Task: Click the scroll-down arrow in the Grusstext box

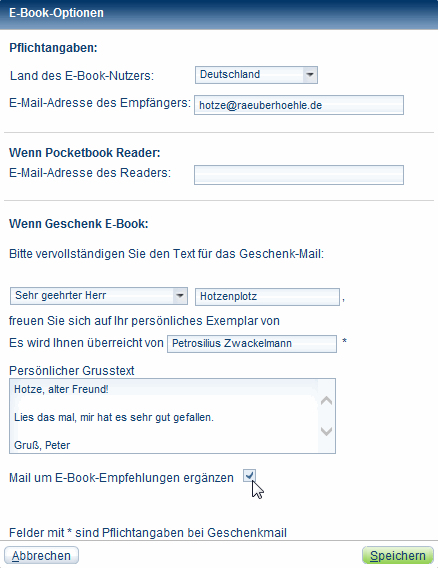Action: click(x=326, y=431)
